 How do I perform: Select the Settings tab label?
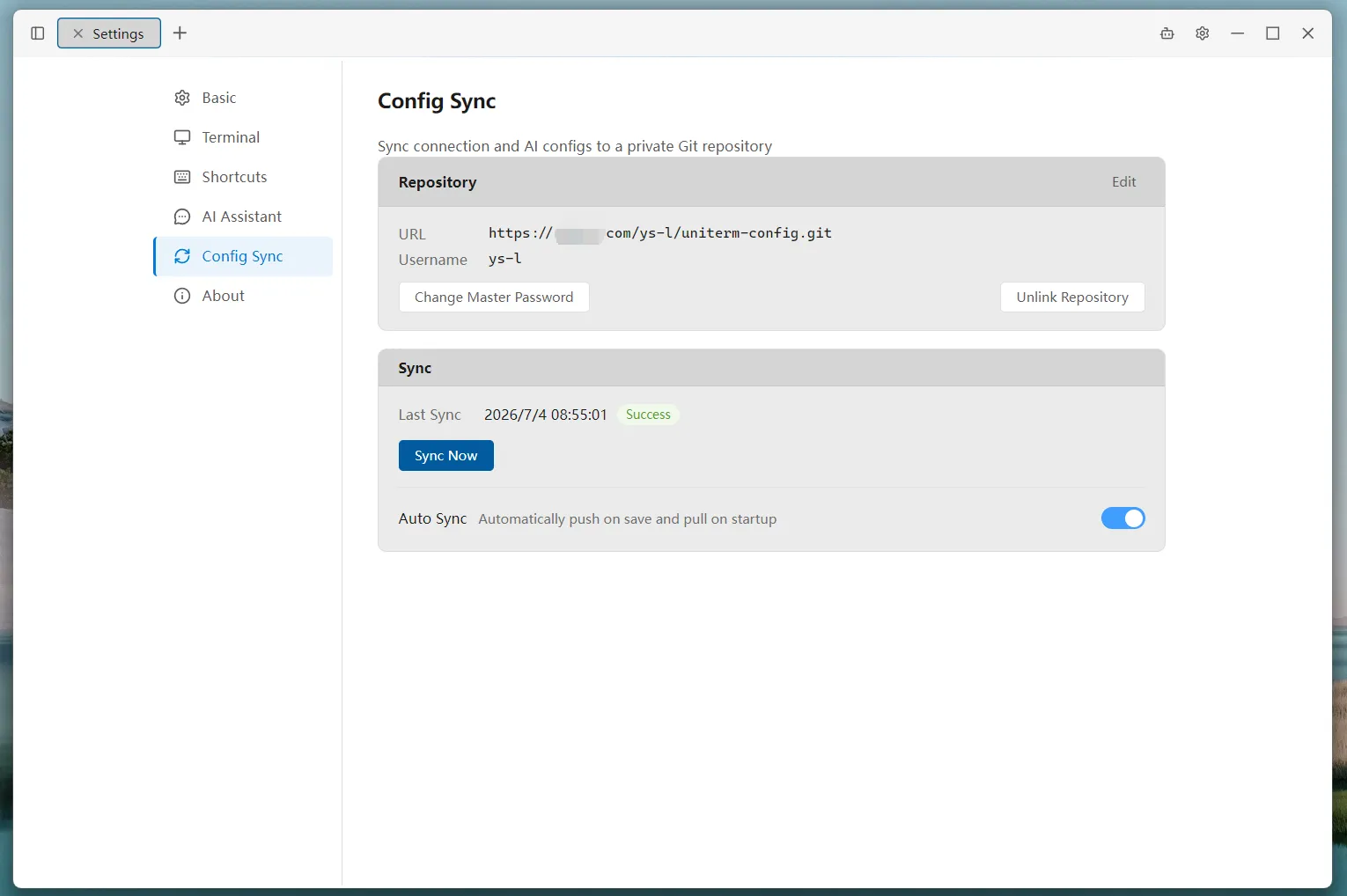tap(118, 33)
